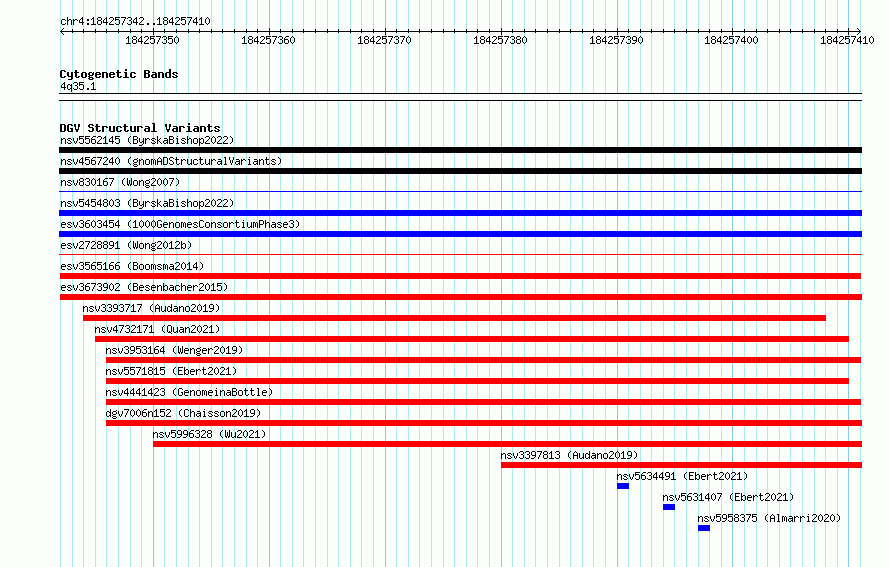Click ruler position 184257410
Viewport: 890px width, 567px height.
coord(847,40)
